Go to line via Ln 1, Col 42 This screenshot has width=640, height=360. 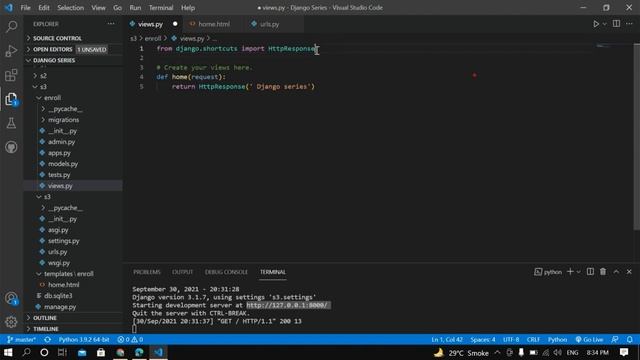pos(447,340)
